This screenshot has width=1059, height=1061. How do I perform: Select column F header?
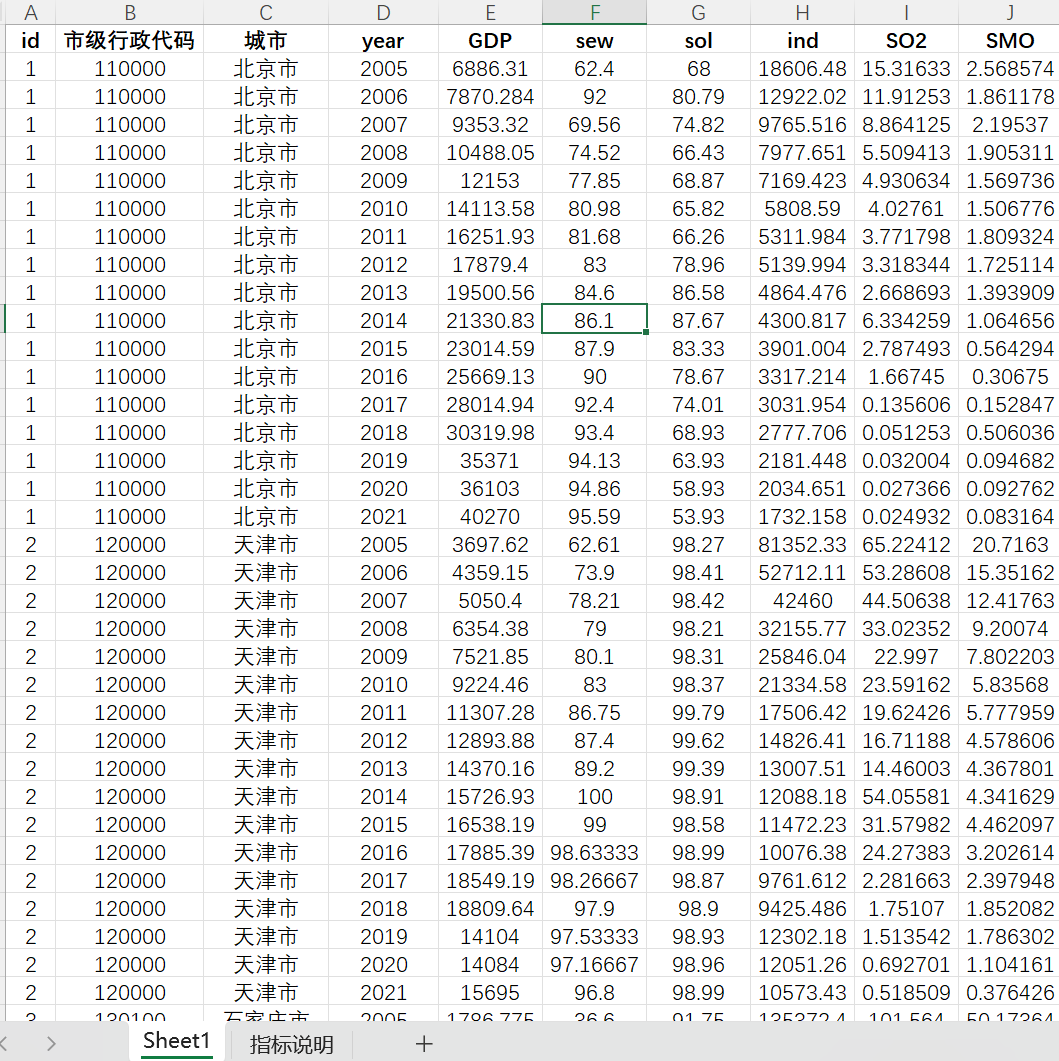[x=595, y=12]
